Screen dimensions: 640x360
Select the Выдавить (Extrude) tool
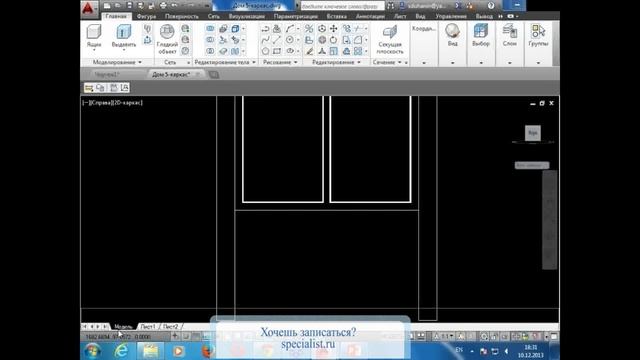click(124, 36)
